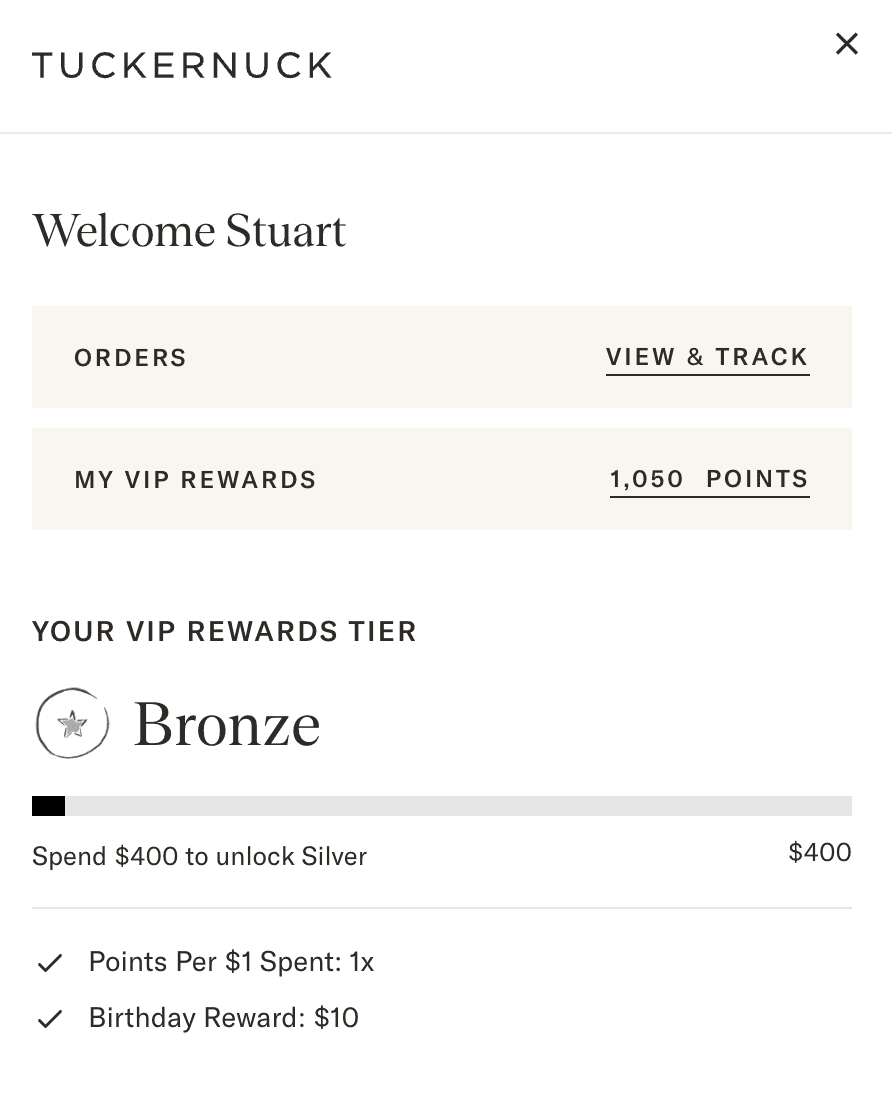
Task: Click the Points Per $1 Spent: 1x benefit
Action: point(231,962)
